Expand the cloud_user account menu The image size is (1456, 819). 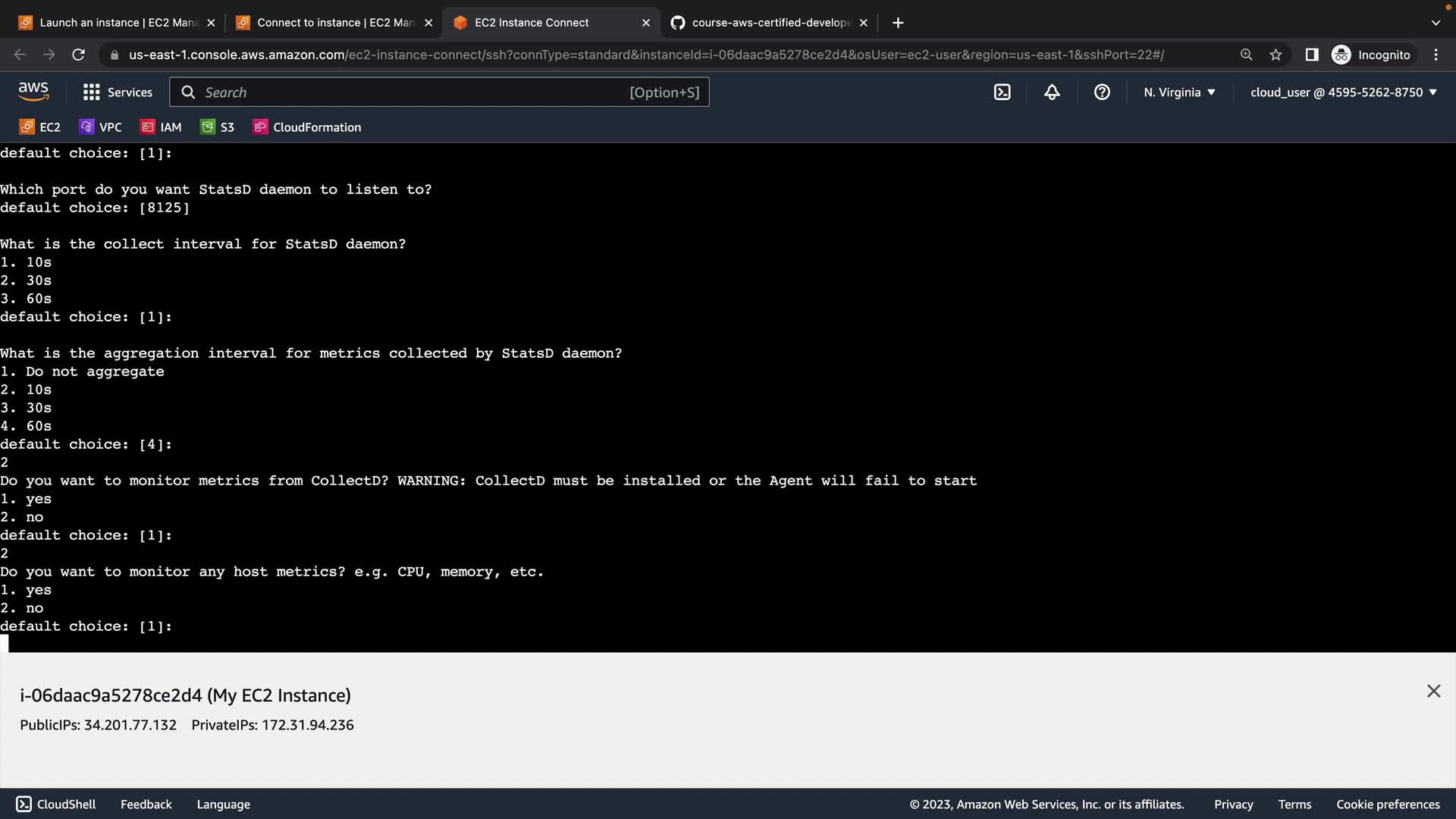click(1343, 92)
